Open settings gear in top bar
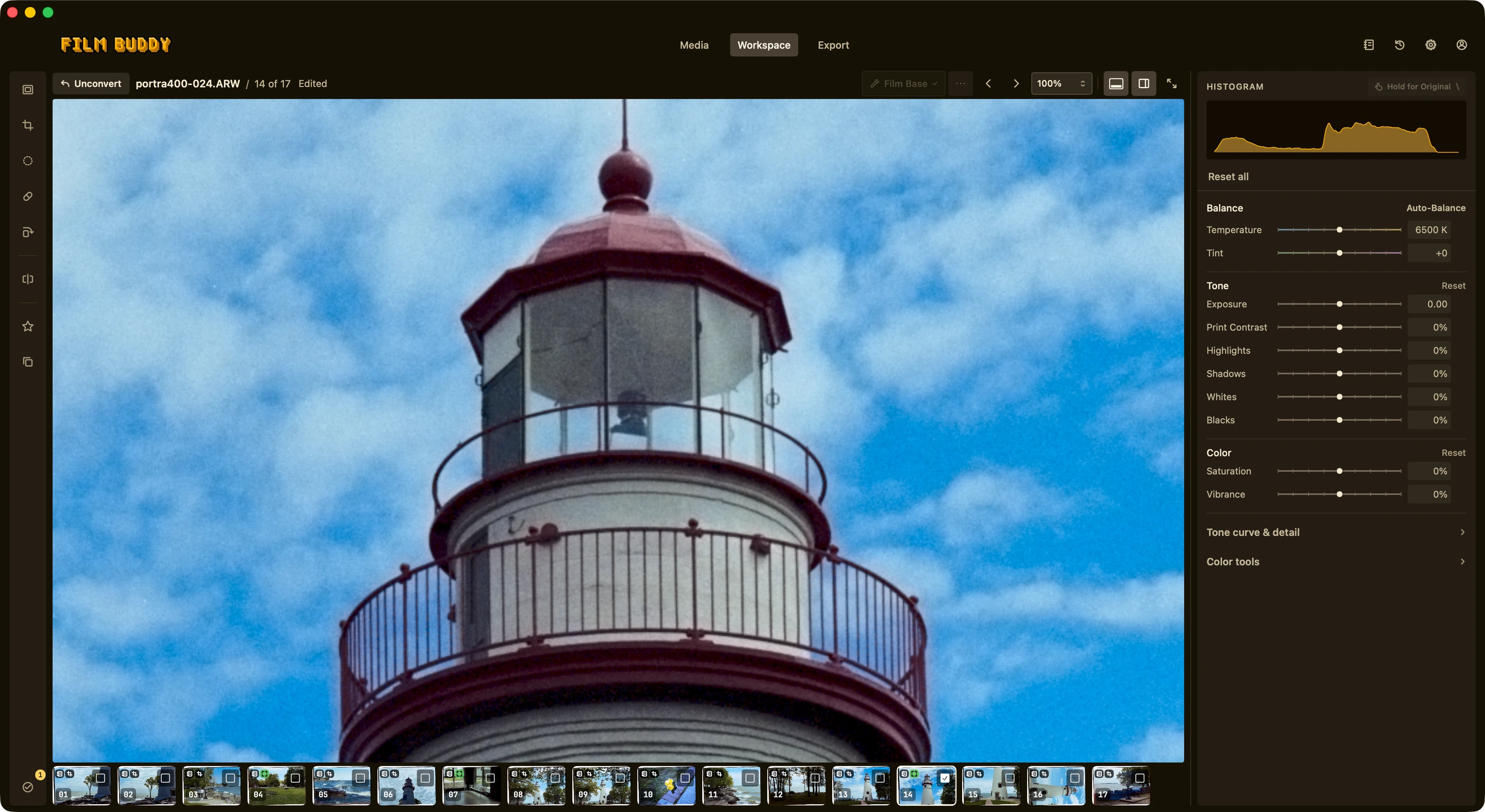This screenshot has height=812, width=1485. [1431, 45]
